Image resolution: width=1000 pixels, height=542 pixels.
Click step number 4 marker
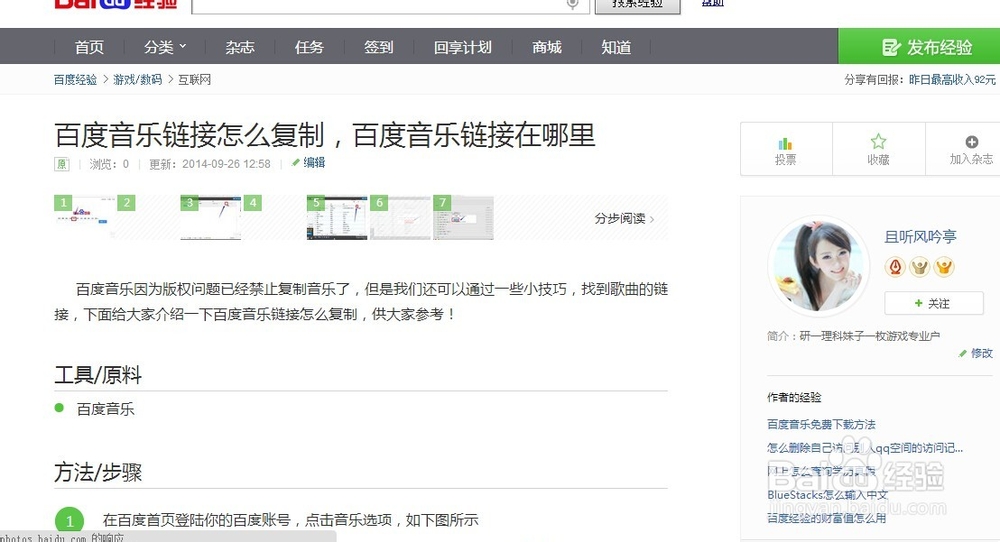point(253,203)
